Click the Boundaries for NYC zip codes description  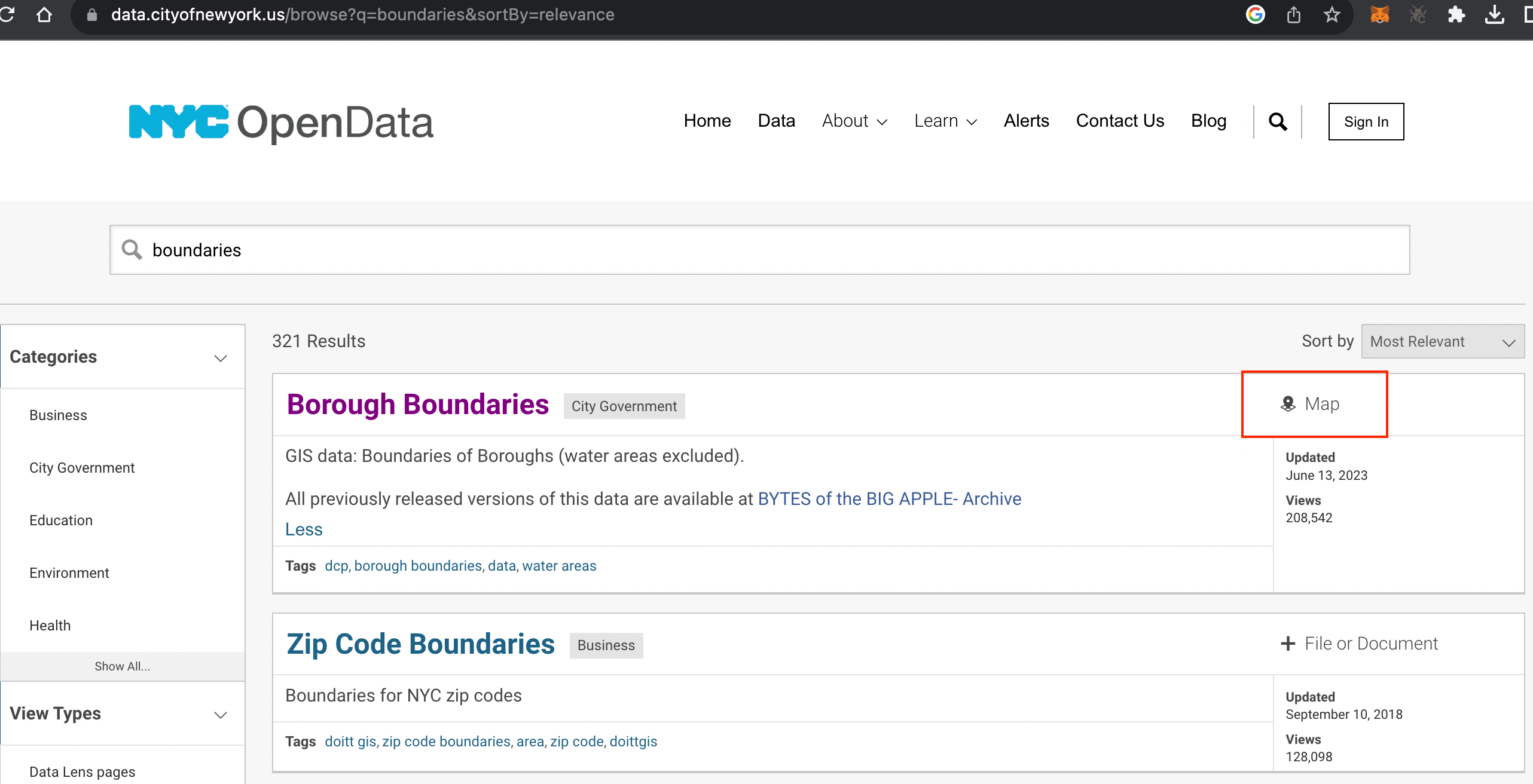[404, 696]
